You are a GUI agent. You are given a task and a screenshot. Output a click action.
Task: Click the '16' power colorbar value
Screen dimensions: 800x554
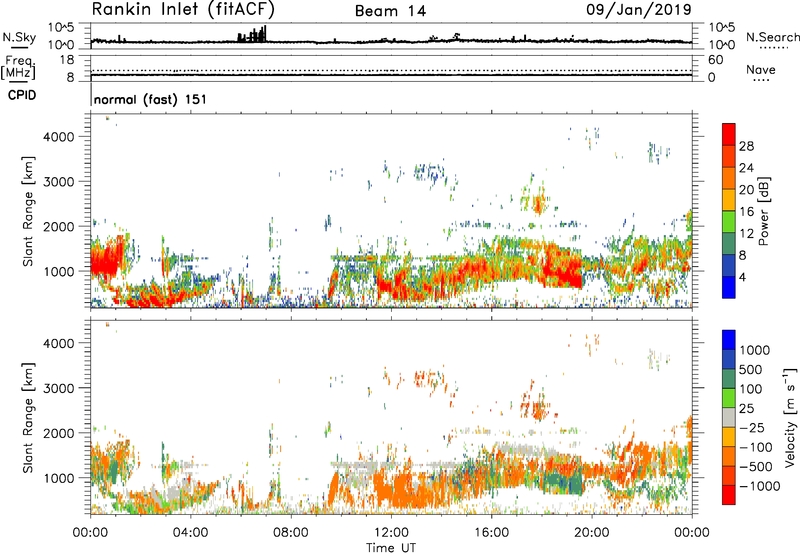tap(746, 212)
